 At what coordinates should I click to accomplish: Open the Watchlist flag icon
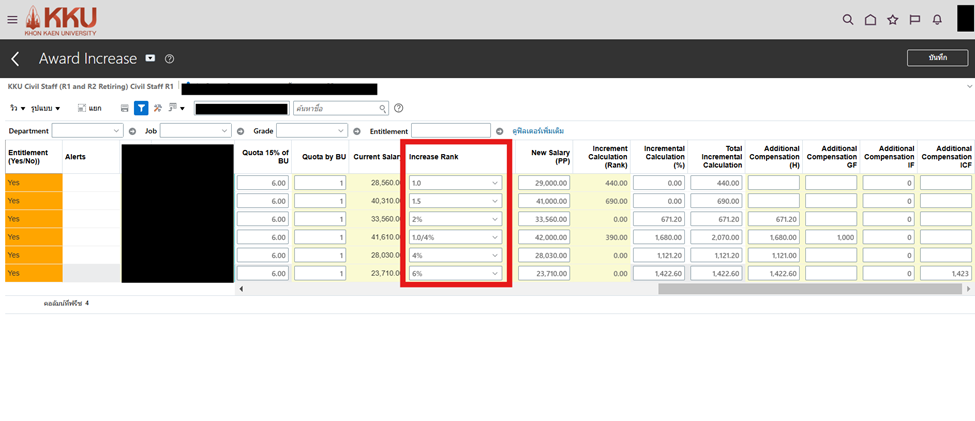pos(915,19)
